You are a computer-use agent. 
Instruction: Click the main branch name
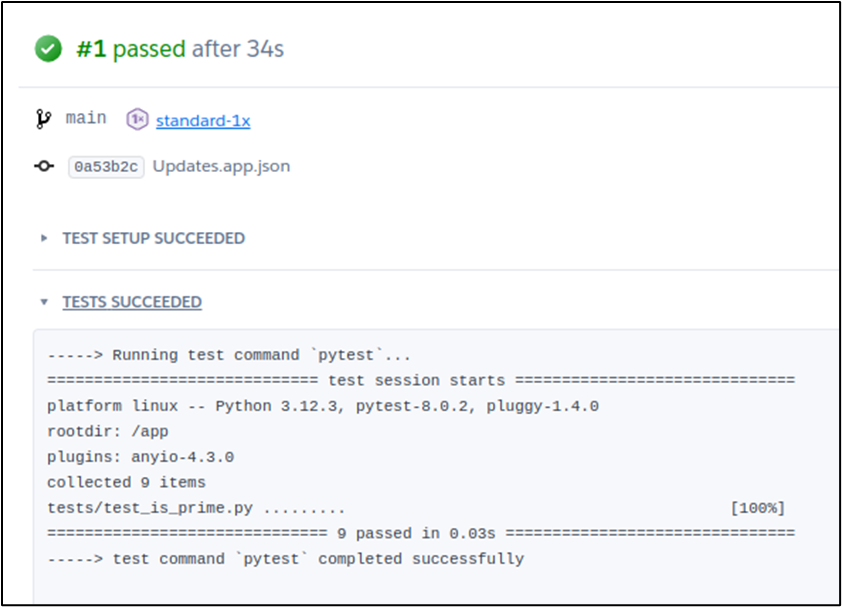(x=86, y=118)
